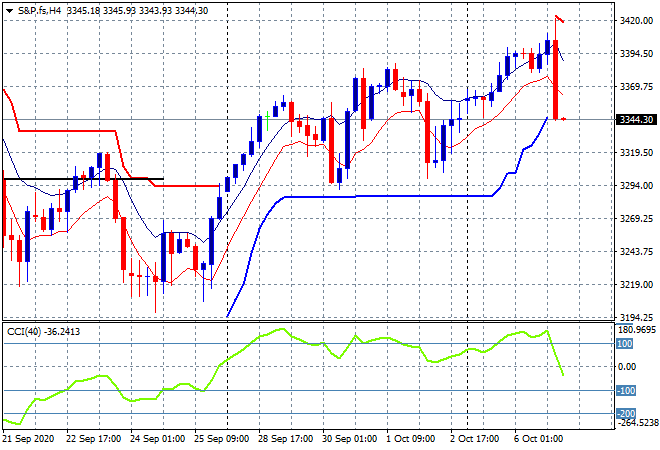Click the -264.5238 CCI minimum label
The image size is (660, 450).
[x=637, y=422]
